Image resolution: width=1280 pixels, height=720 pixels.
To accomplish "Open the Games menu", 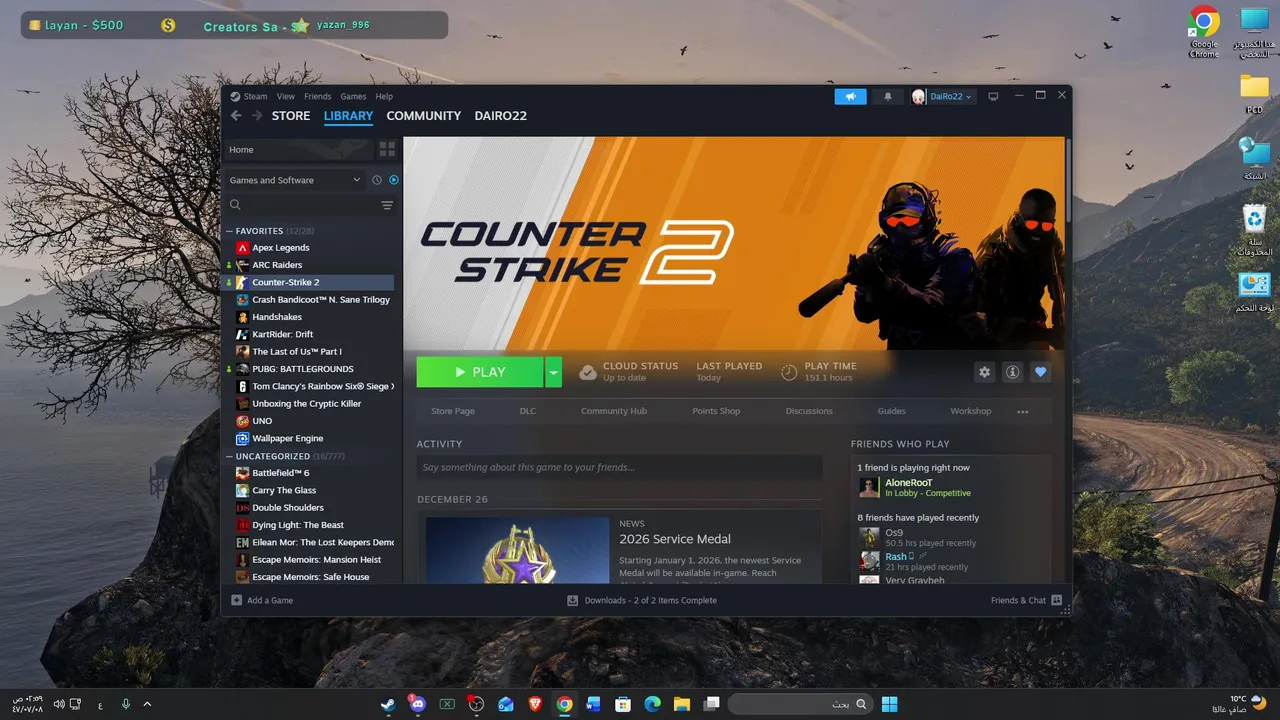I will tap(353, 97).
